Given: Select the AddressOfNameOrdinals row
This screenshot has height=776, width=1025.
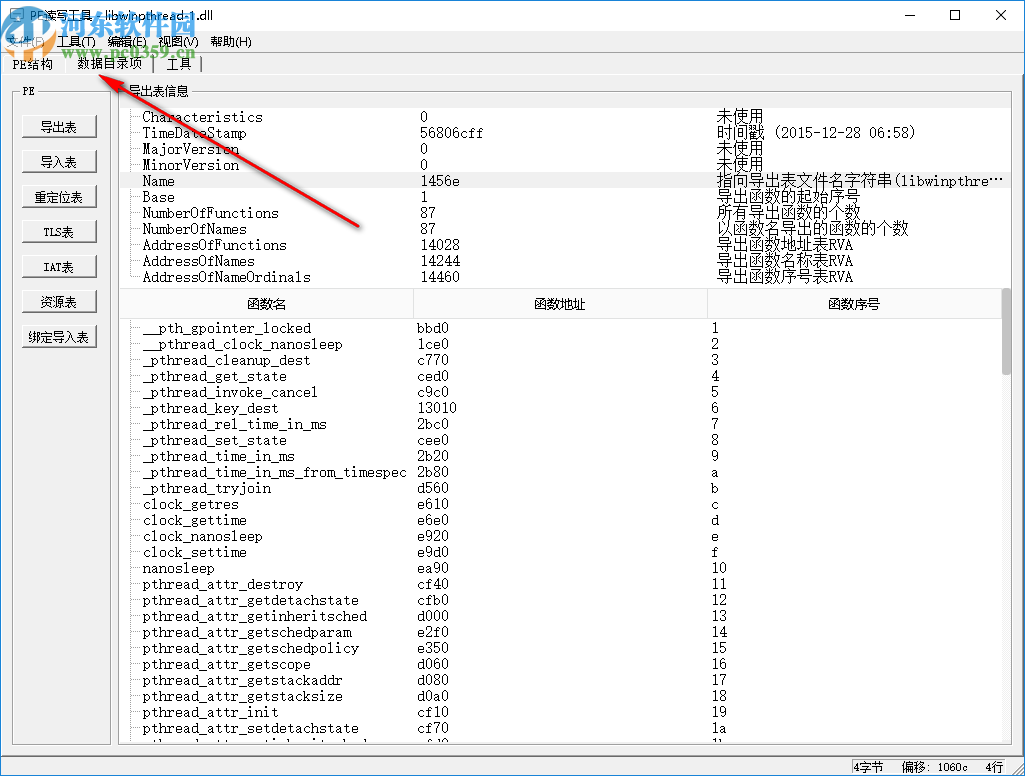Looking at the screenshot, I should point(565,277).
